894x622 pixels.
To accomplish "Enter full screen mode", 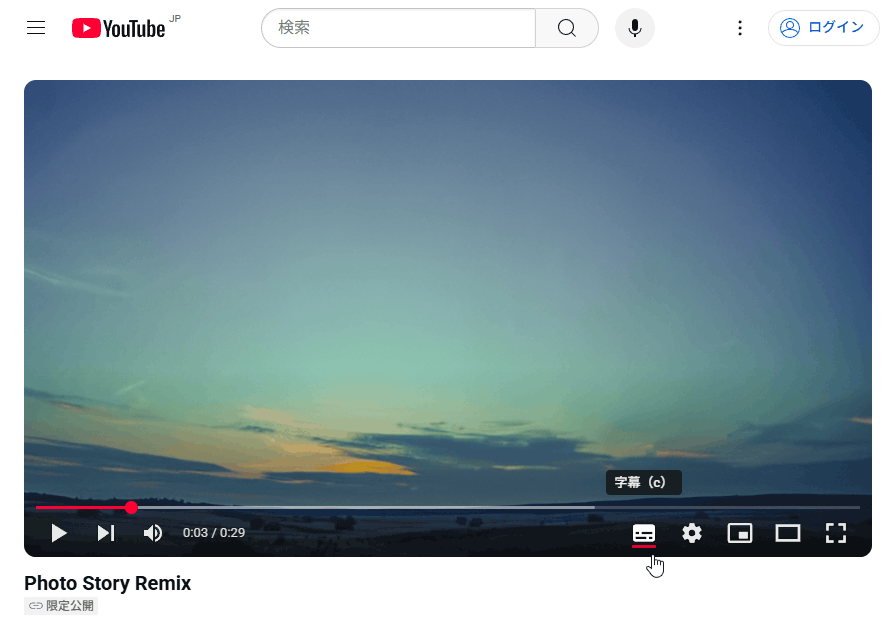I will (835, 534).
